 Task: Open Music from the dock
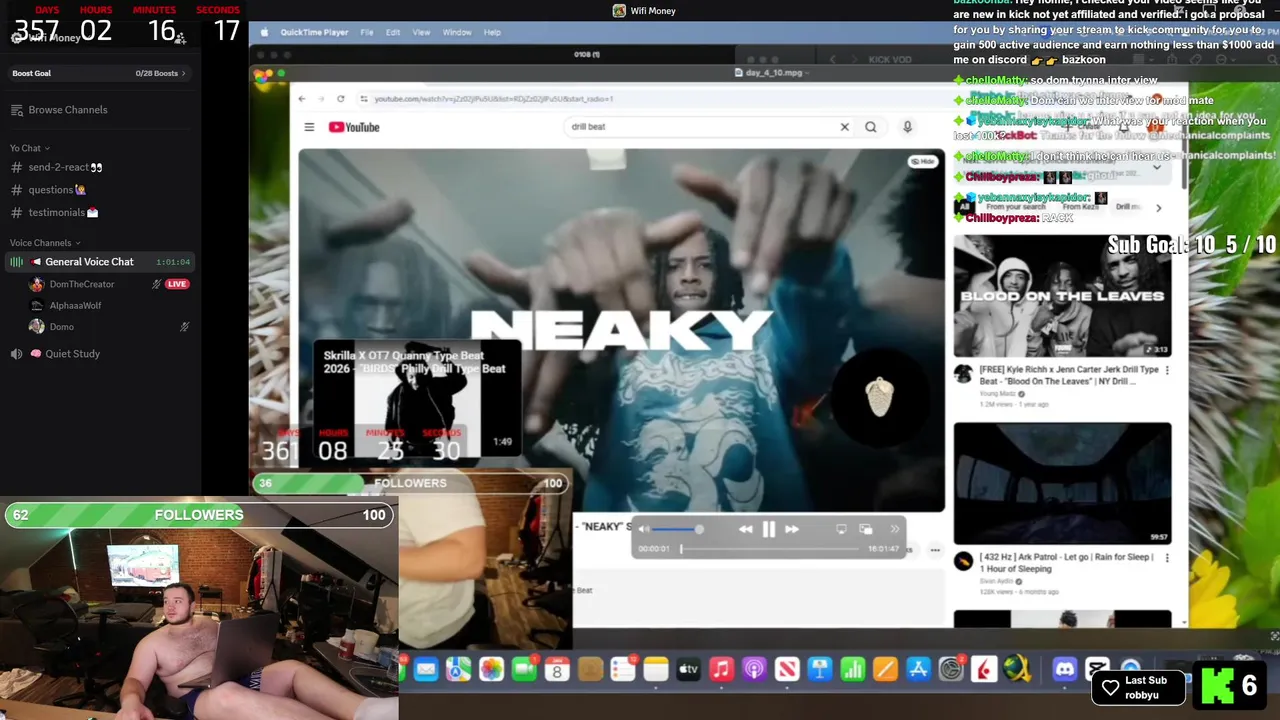tap(721, 669)
